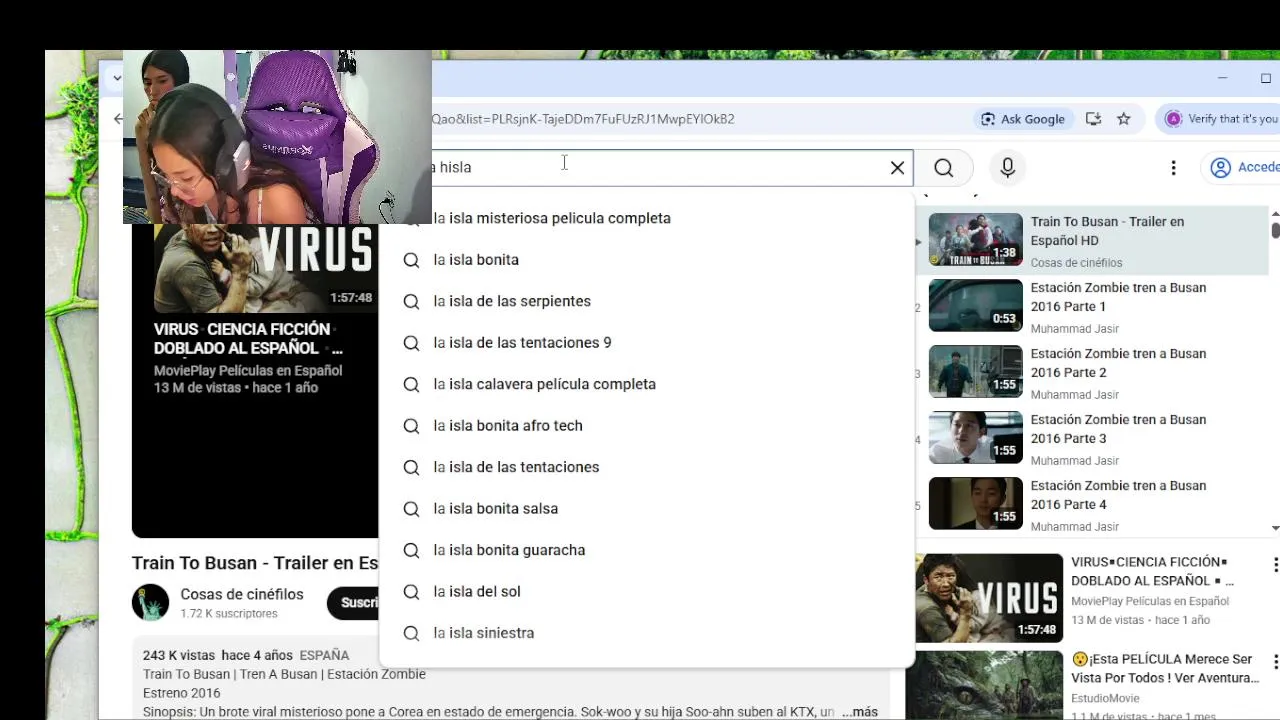This screenshot has height=720, width=1280.
Task: Open Estación Zombie Parte 1 thumbnail
Action: click(x=976, y=305)
